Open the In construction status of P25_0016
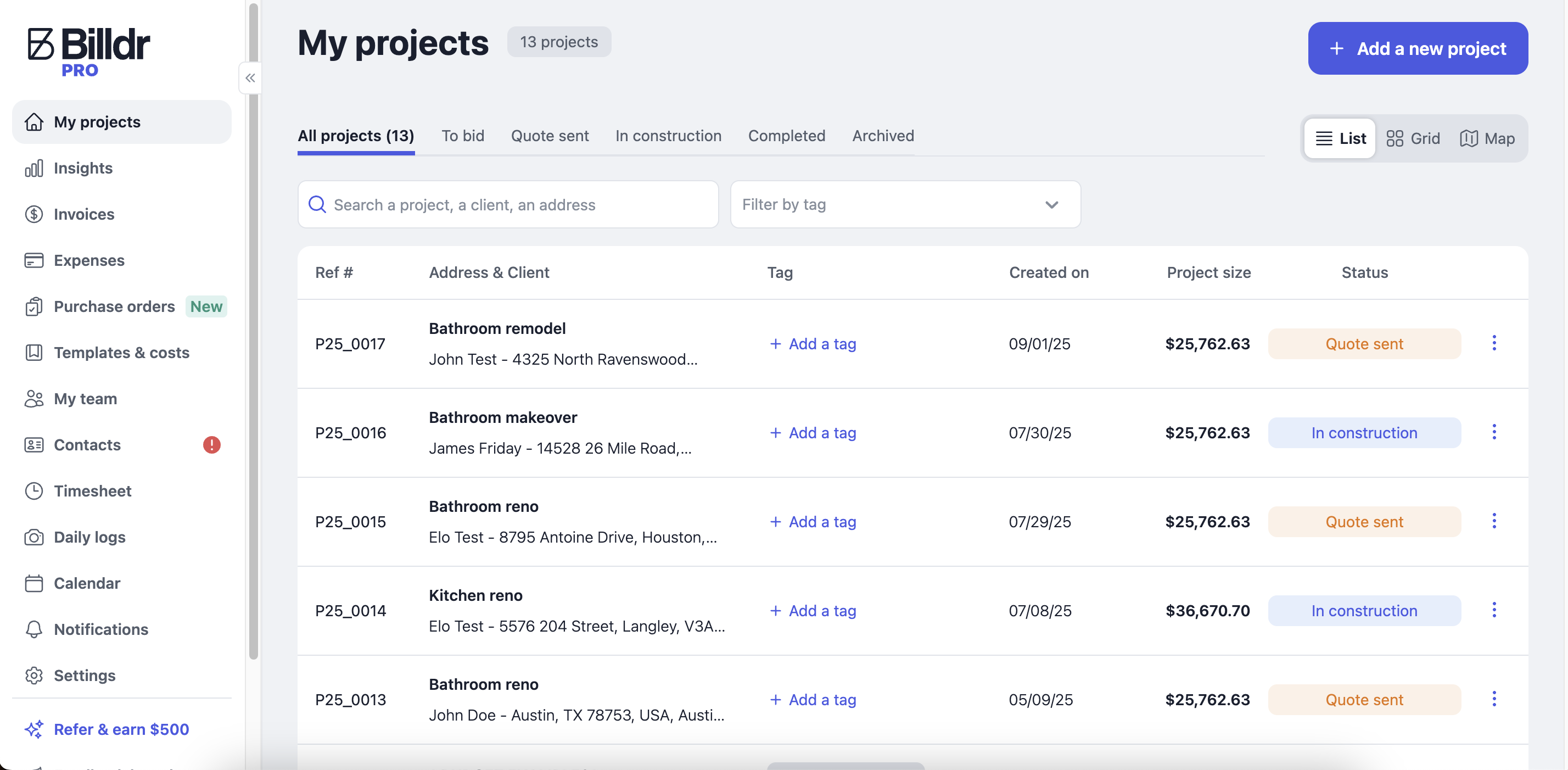This screenshot has height=770, width=1568. pos(1364,433)
